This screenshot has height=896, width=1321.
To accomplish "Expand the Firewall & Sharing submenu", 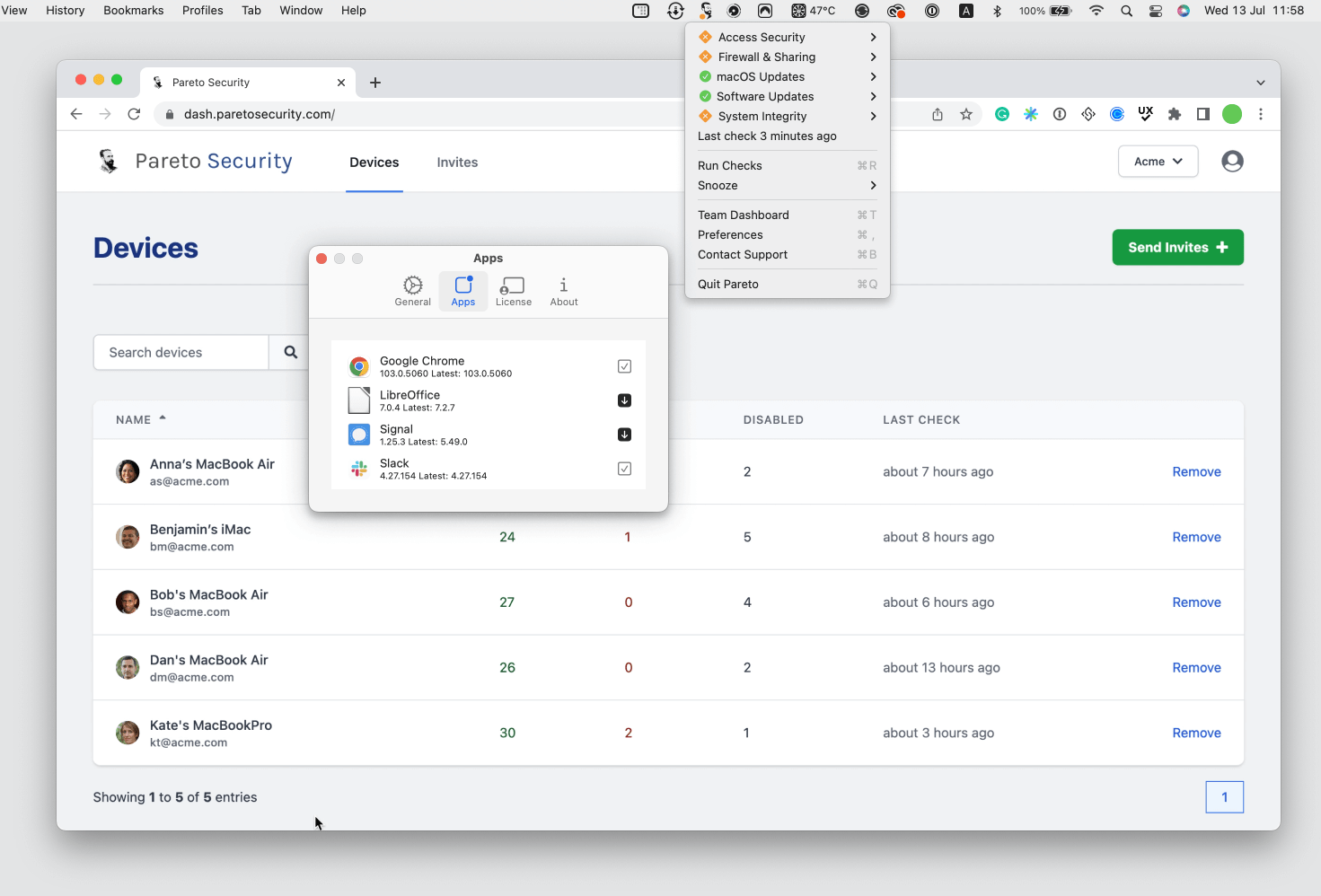I will [788, 57].
